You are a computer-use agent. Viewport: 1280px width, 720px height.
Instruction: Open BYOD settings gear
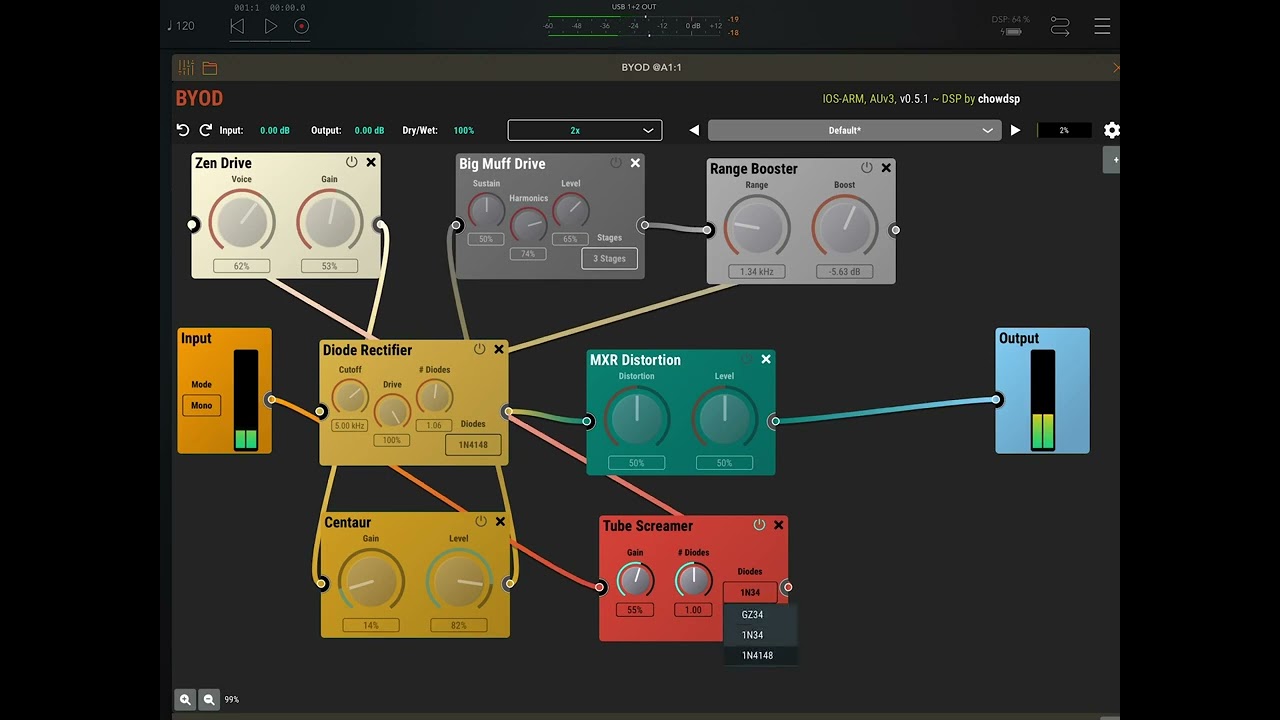1112,130
